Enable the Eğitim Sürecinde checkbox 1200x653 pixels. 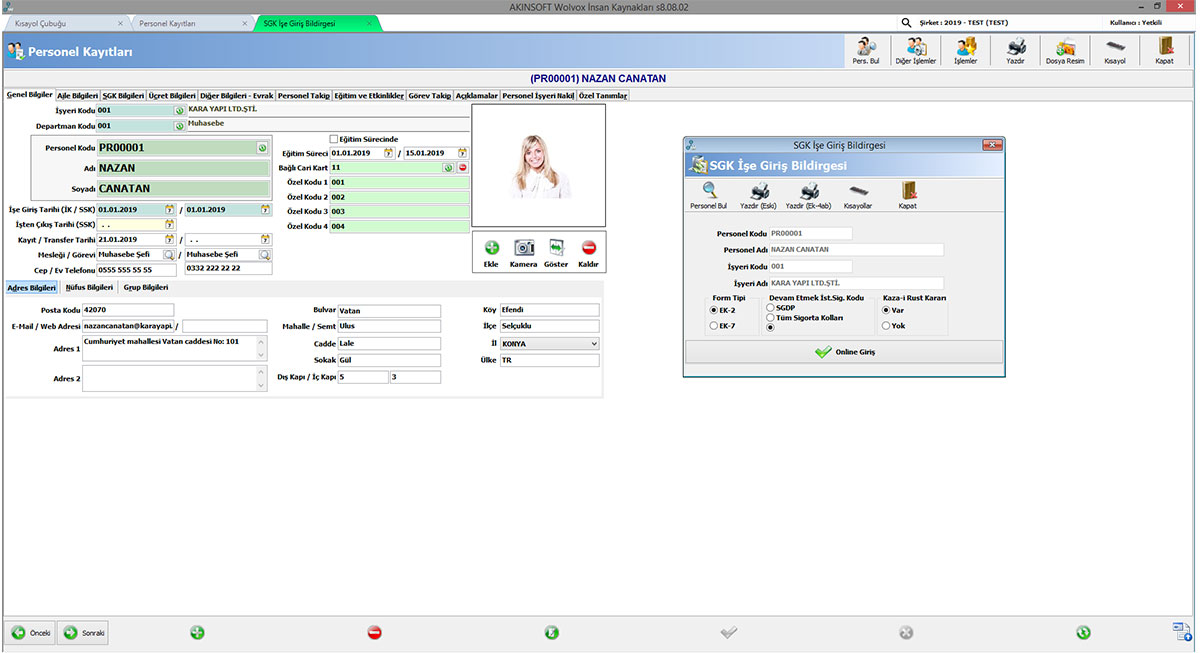click(x=335, y=139)
